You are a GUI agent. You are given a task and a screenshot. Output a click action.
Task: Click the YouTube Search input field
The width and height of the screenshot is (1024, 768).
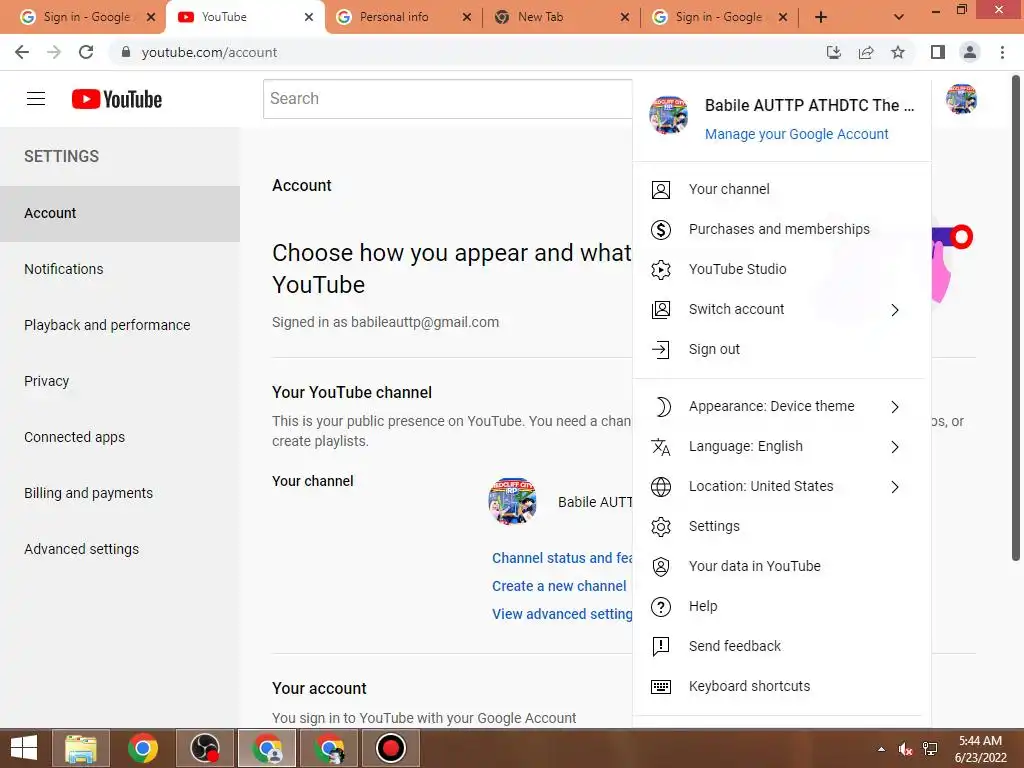click(x=448, y=99)
